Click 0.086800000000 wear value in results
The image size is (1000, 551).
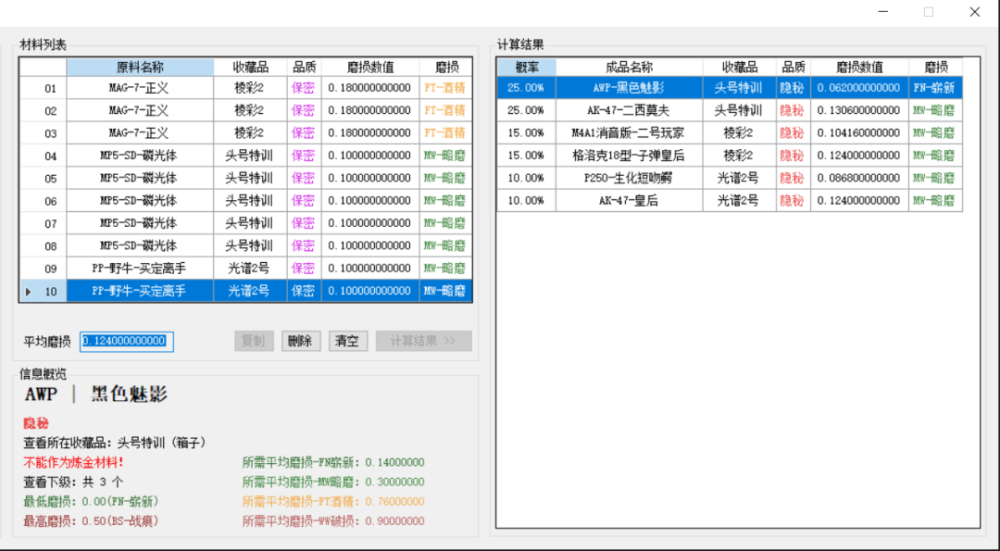coord(858,178)
